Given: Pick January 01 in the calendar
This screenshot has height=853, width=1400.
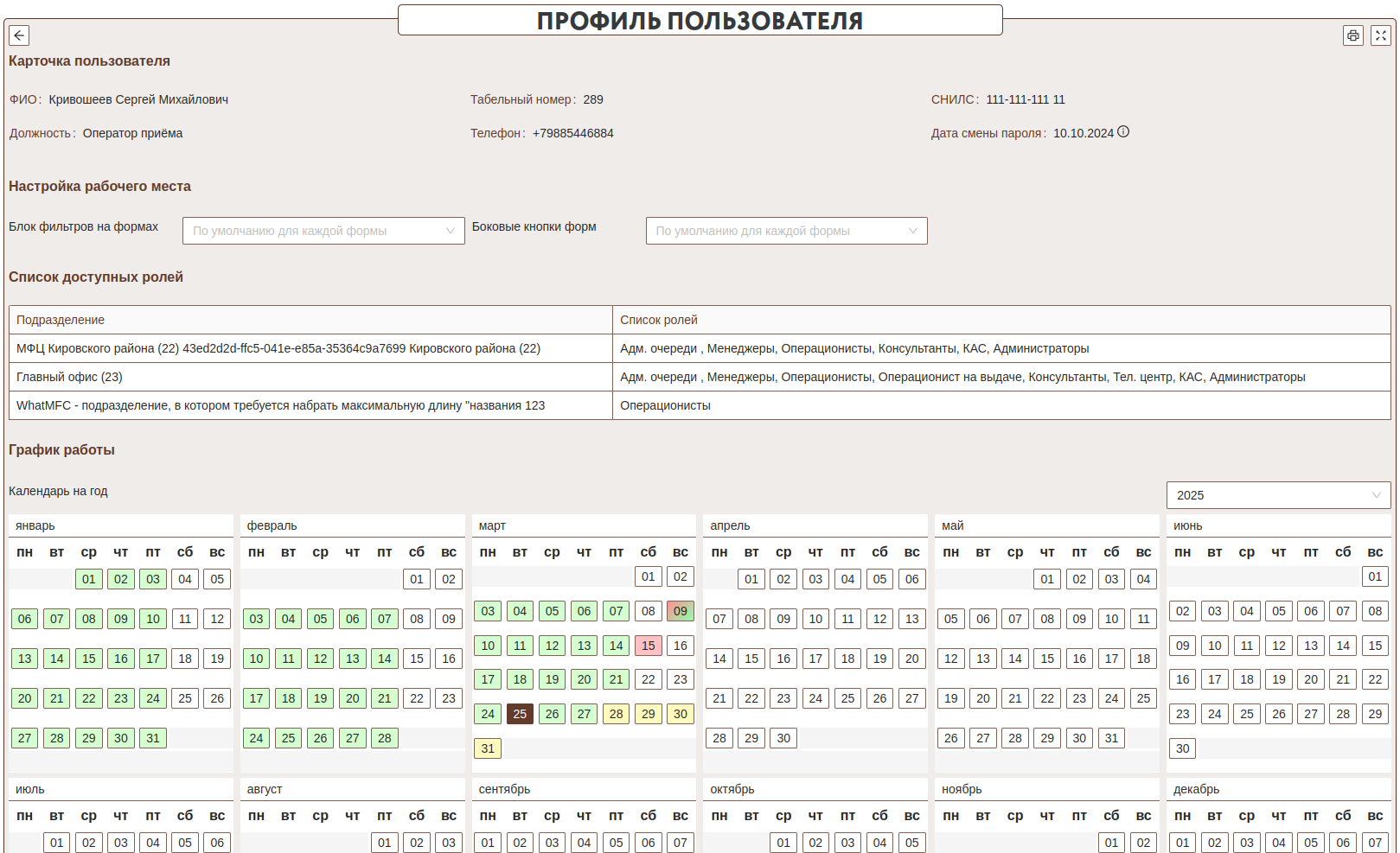Looking at the screenshot, I should tap(89, 579).
